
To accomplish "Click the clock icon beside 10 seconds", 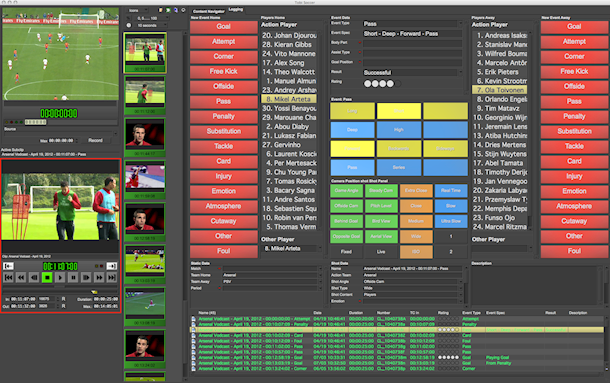I will (129, 25).
